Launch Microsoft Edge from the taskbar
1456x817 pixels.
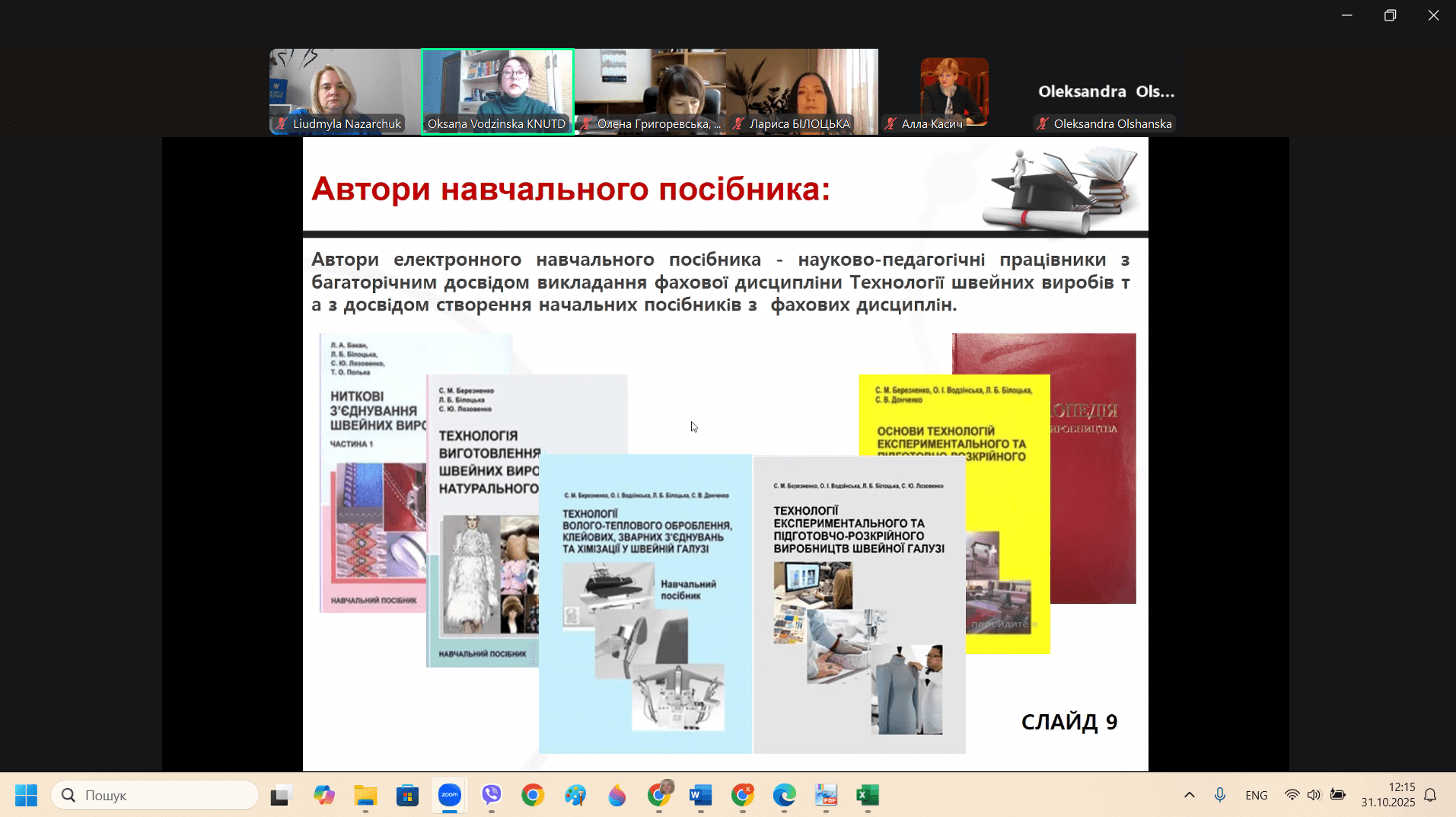785,795
